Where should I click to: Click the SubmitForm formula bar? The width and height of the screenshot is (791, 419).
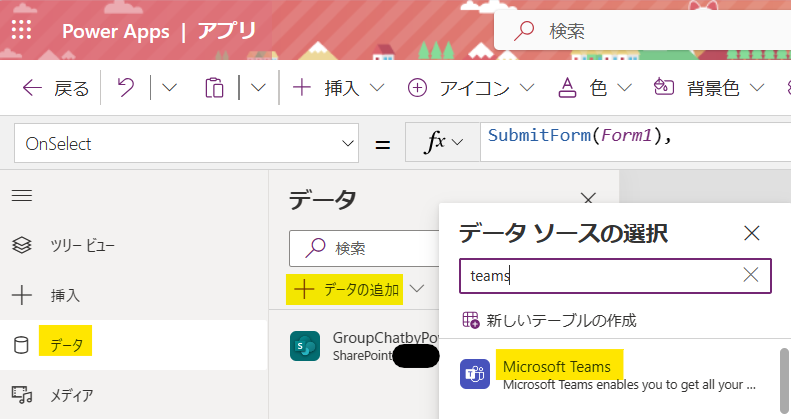tap(636, 142)
